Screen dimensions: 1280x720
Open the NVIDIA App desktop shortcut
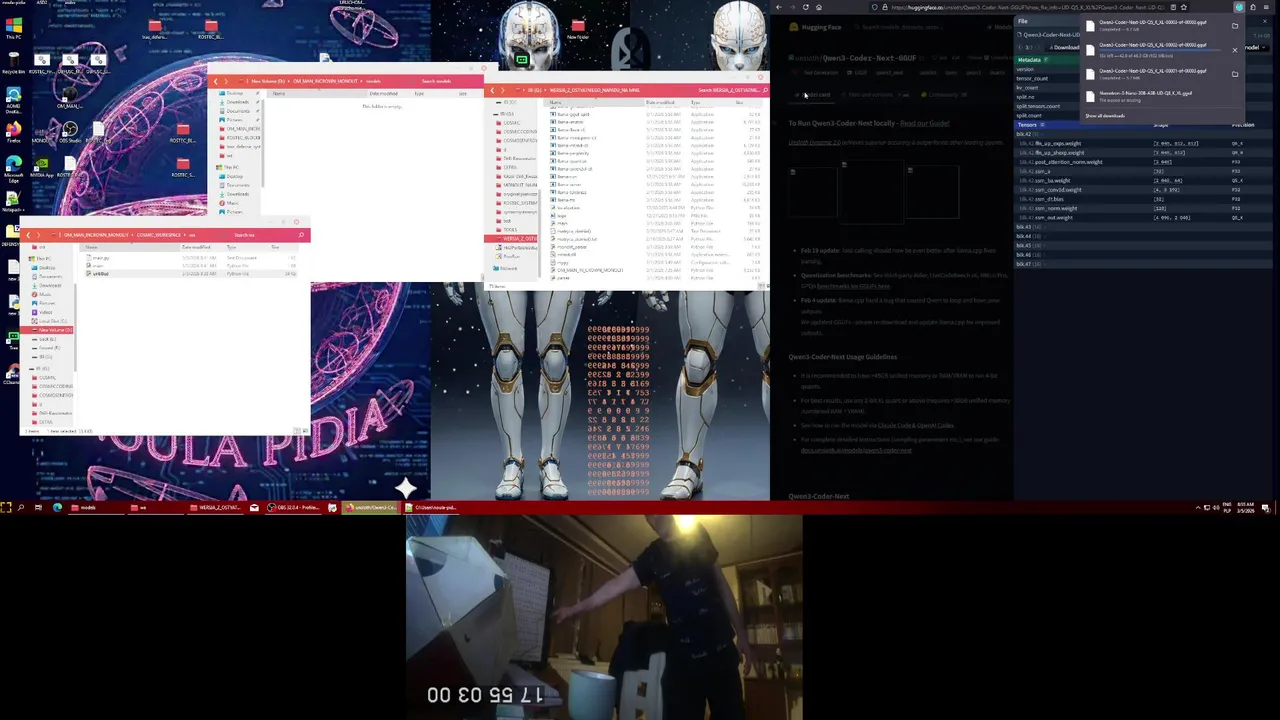click(42, 168)
